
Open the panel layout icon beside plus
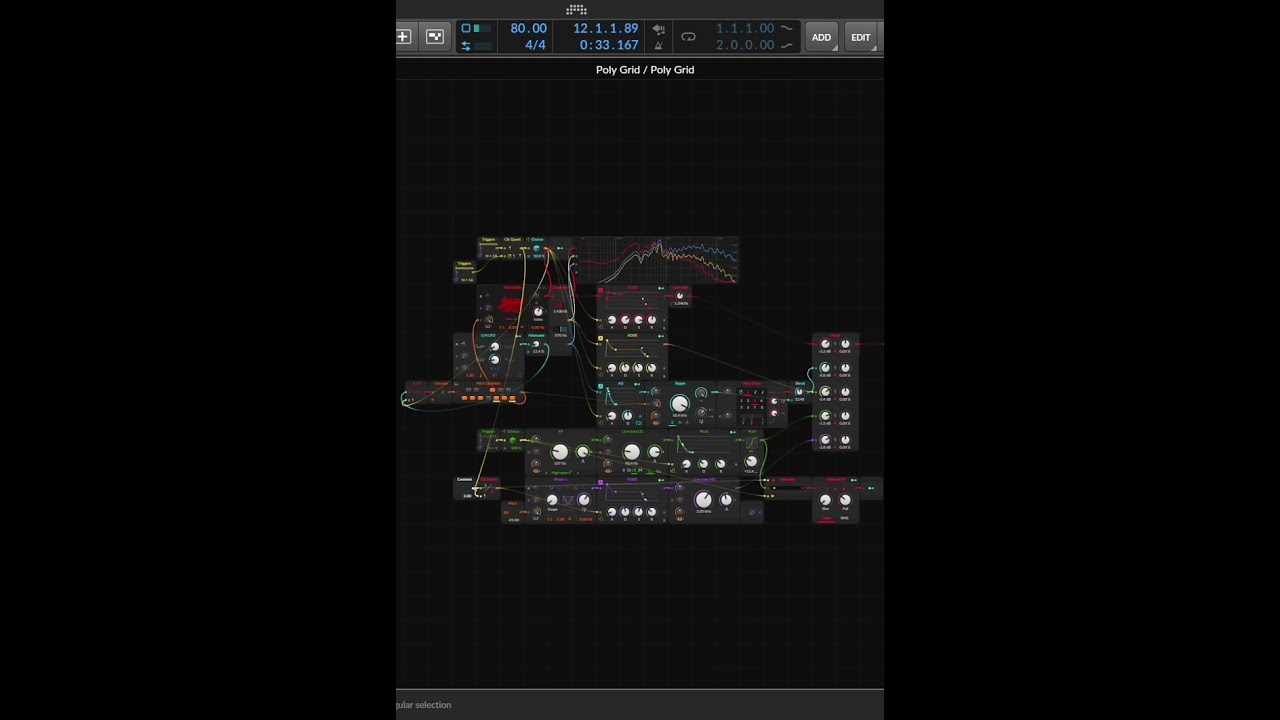(435, 37)
